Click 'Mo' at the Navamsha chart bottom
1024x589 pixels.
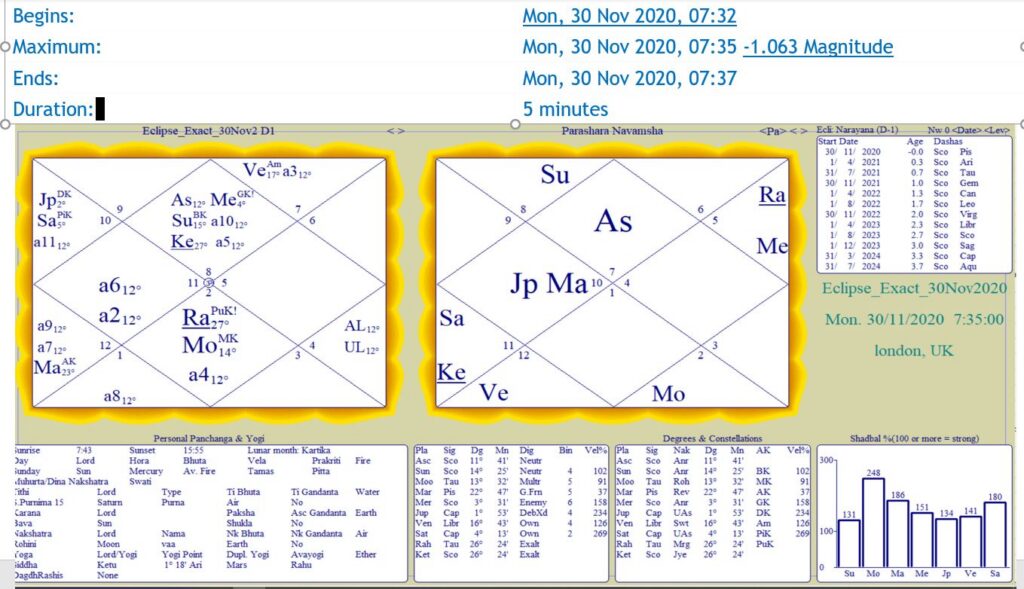668,393
